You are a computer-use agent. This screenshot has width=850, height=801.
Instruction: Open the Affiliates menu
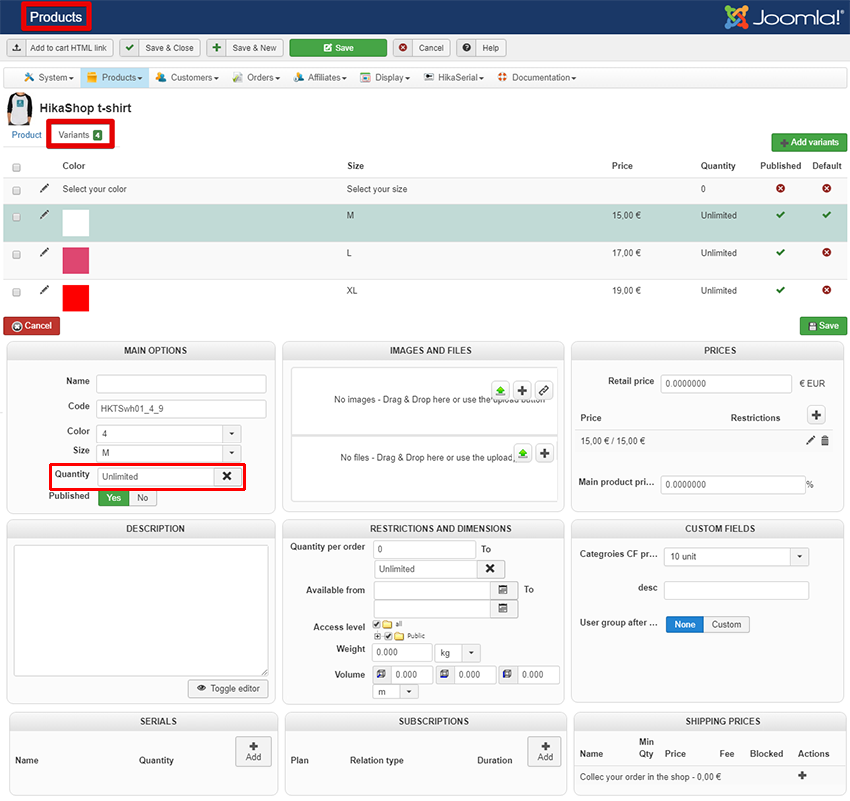click(320, 77)
